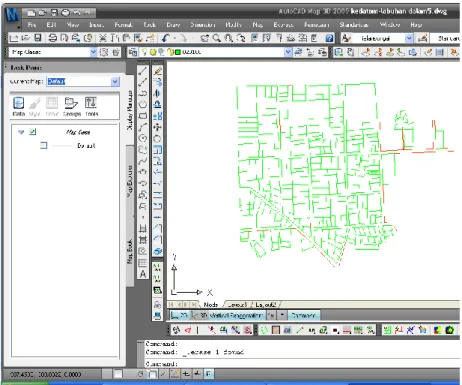Toggle the Map Base layer checkbox
The image size is (462, 385).
pos(32,132)
